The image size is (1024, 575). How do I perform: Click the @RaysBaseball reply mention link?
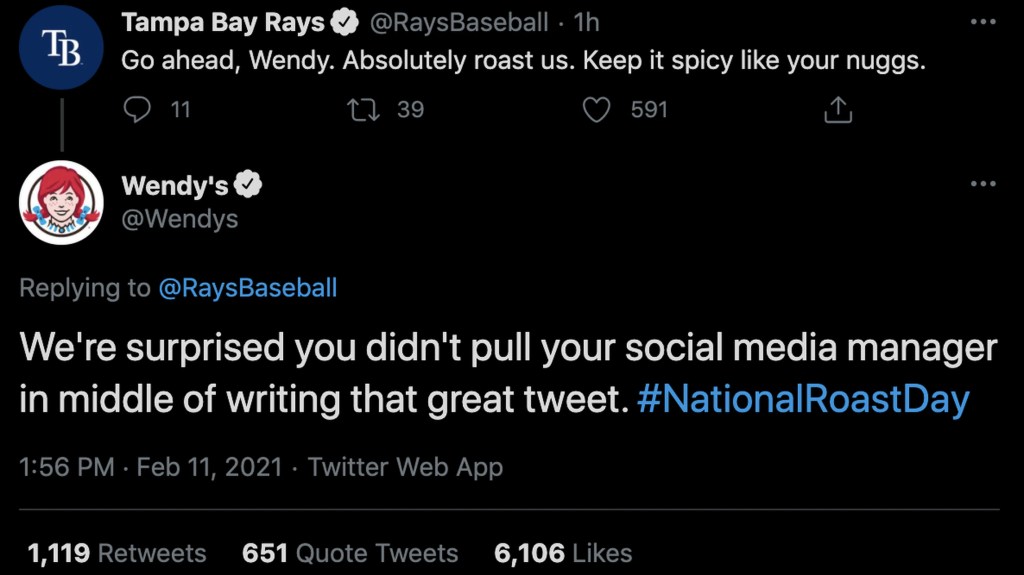(x=248, y=288)
